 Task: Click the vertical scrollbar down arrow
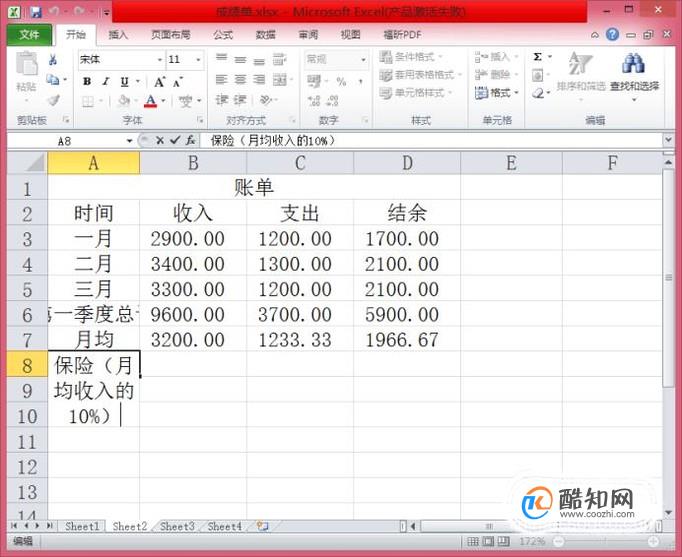(668, 512)
